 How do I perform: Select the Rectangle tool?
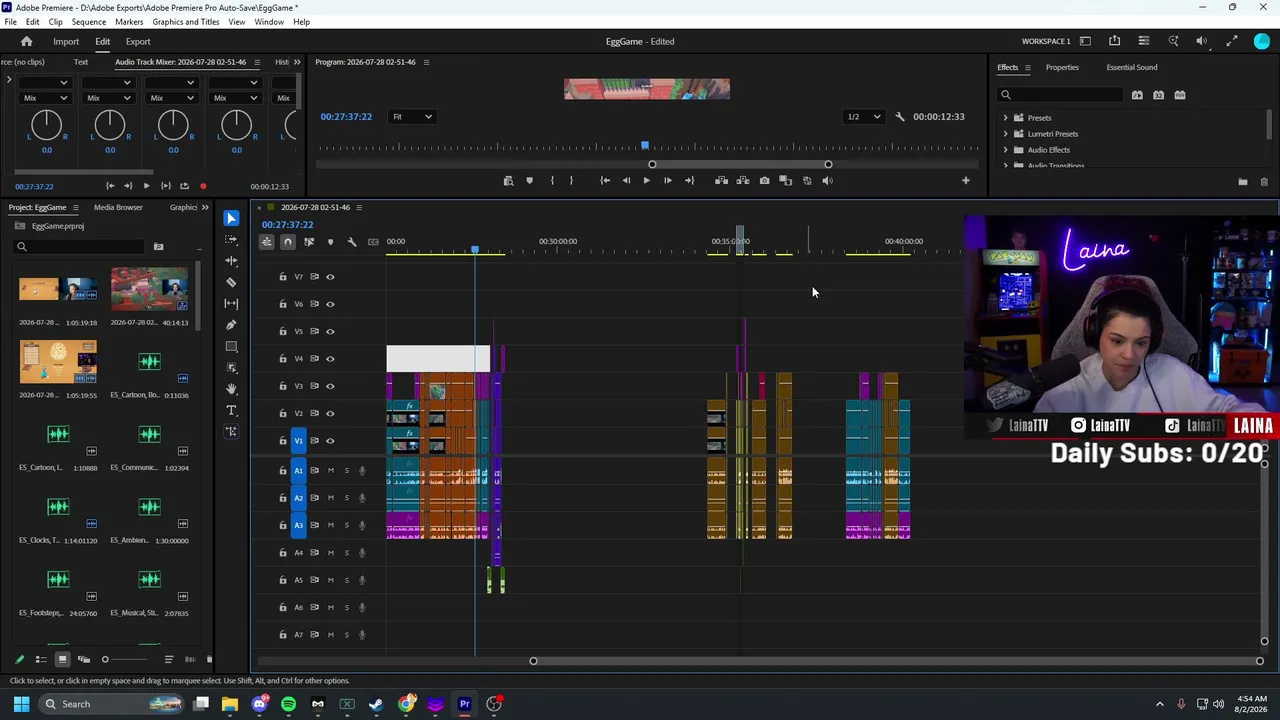pyautogui.click(x=231, y=347)
